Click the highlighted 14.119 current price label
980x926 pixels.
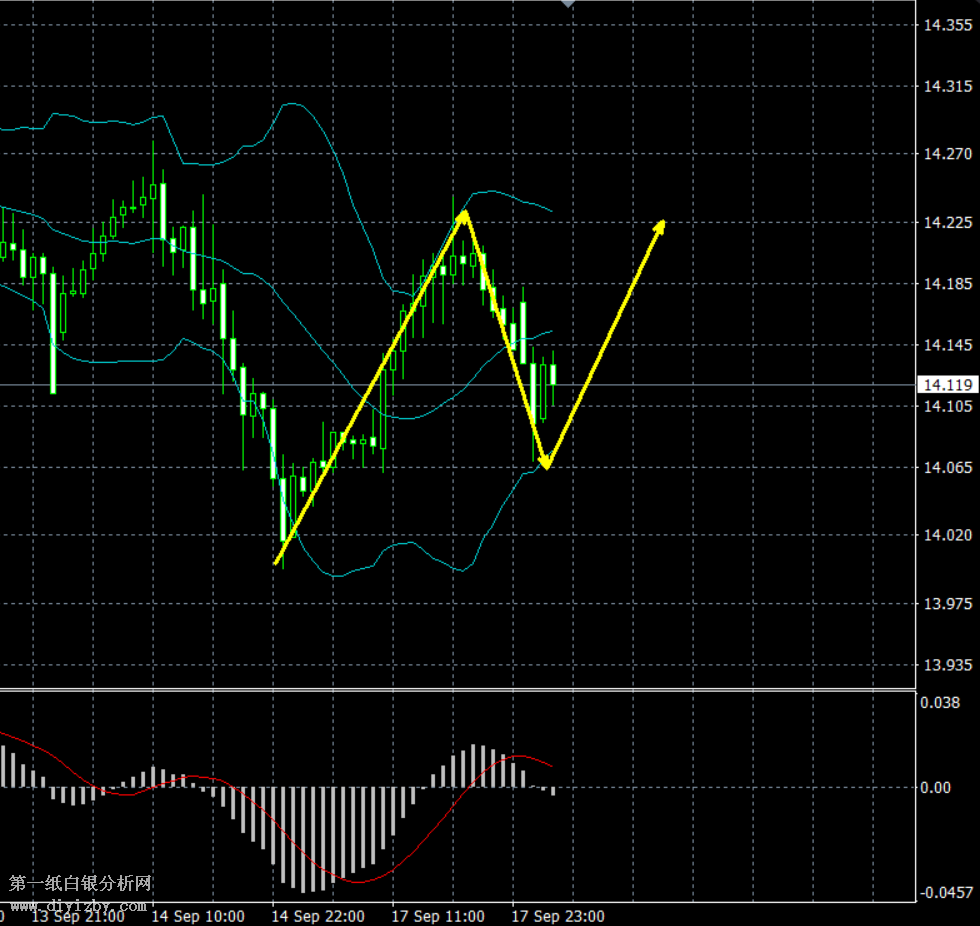click(941, 385)
